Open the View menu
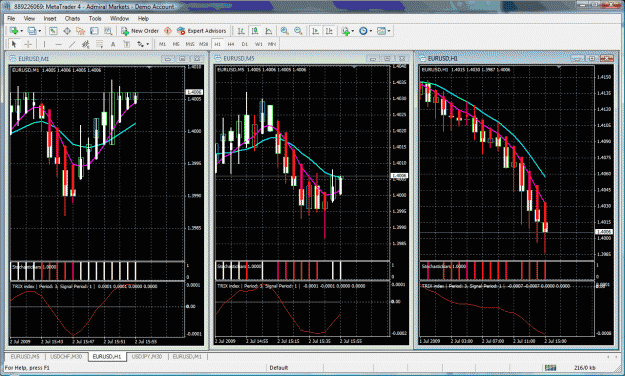Viewport: 625px width, 376px height. pos(29,18)
